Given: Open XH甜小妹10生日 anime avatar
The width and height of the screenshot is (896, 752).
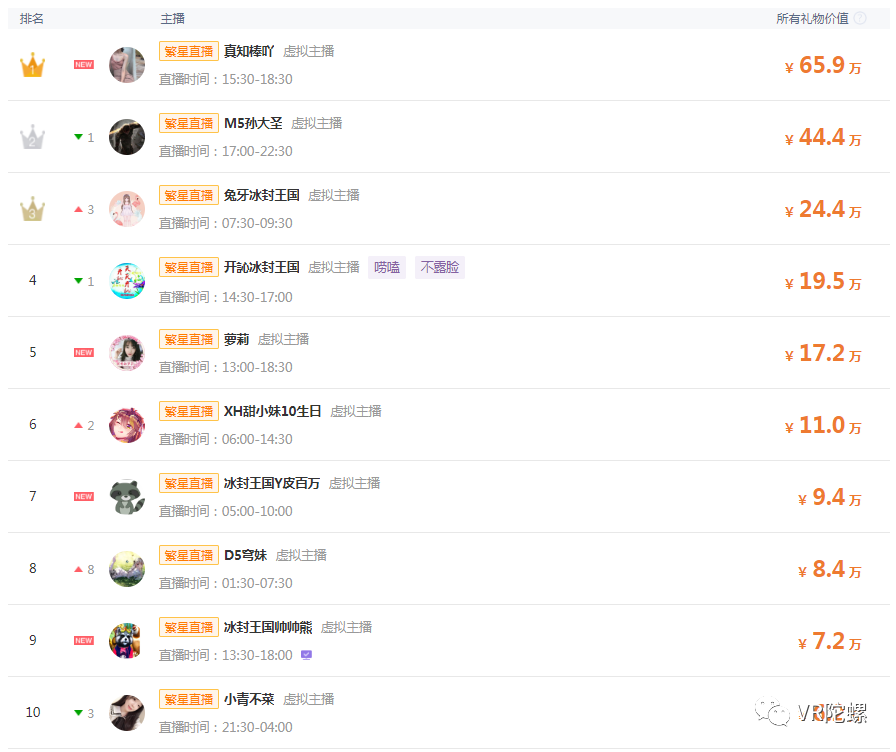Looking at the screenshot, I should (127, 425).
